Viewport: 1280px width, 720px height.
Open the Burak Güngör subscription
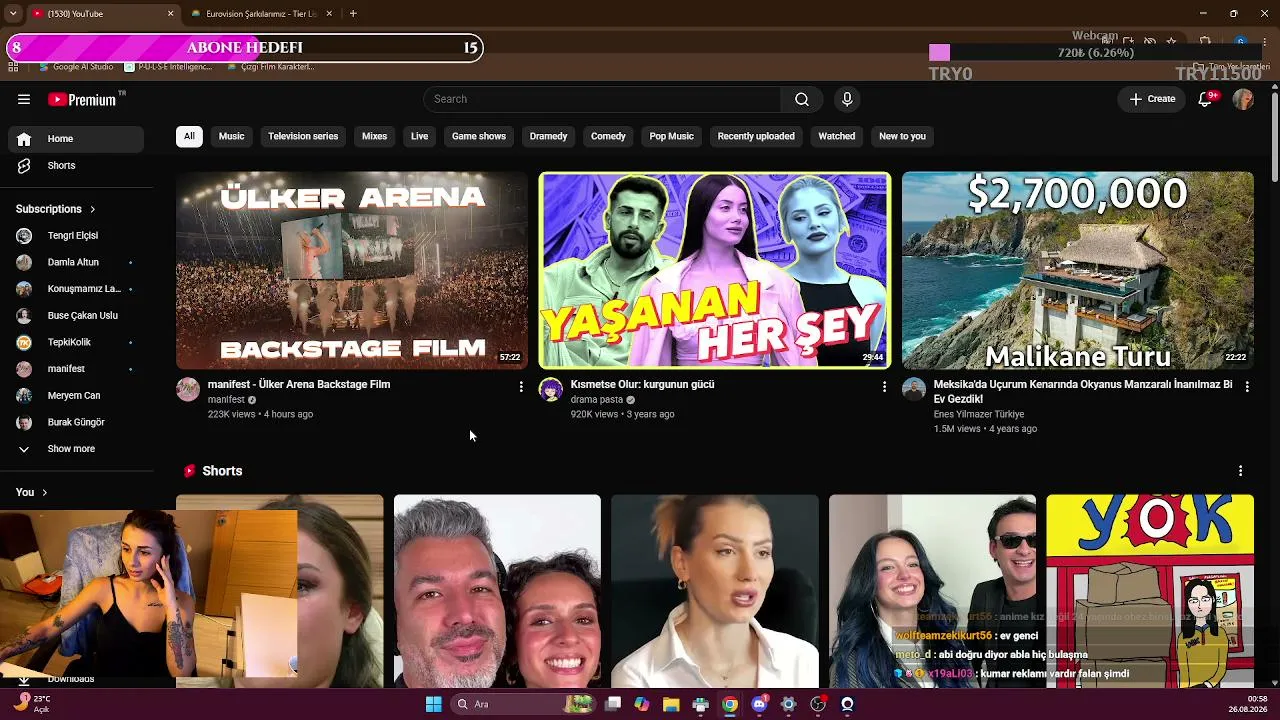click(76, 422)
